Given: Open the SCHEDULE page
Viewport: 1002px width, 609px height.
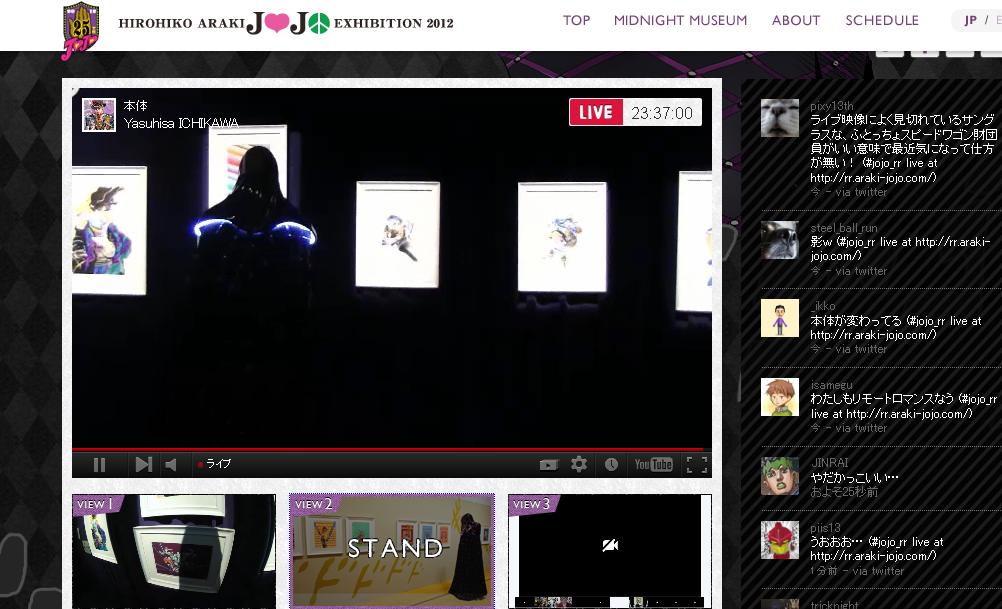Looking at the screenshot, I should click(x=882, y=20).
